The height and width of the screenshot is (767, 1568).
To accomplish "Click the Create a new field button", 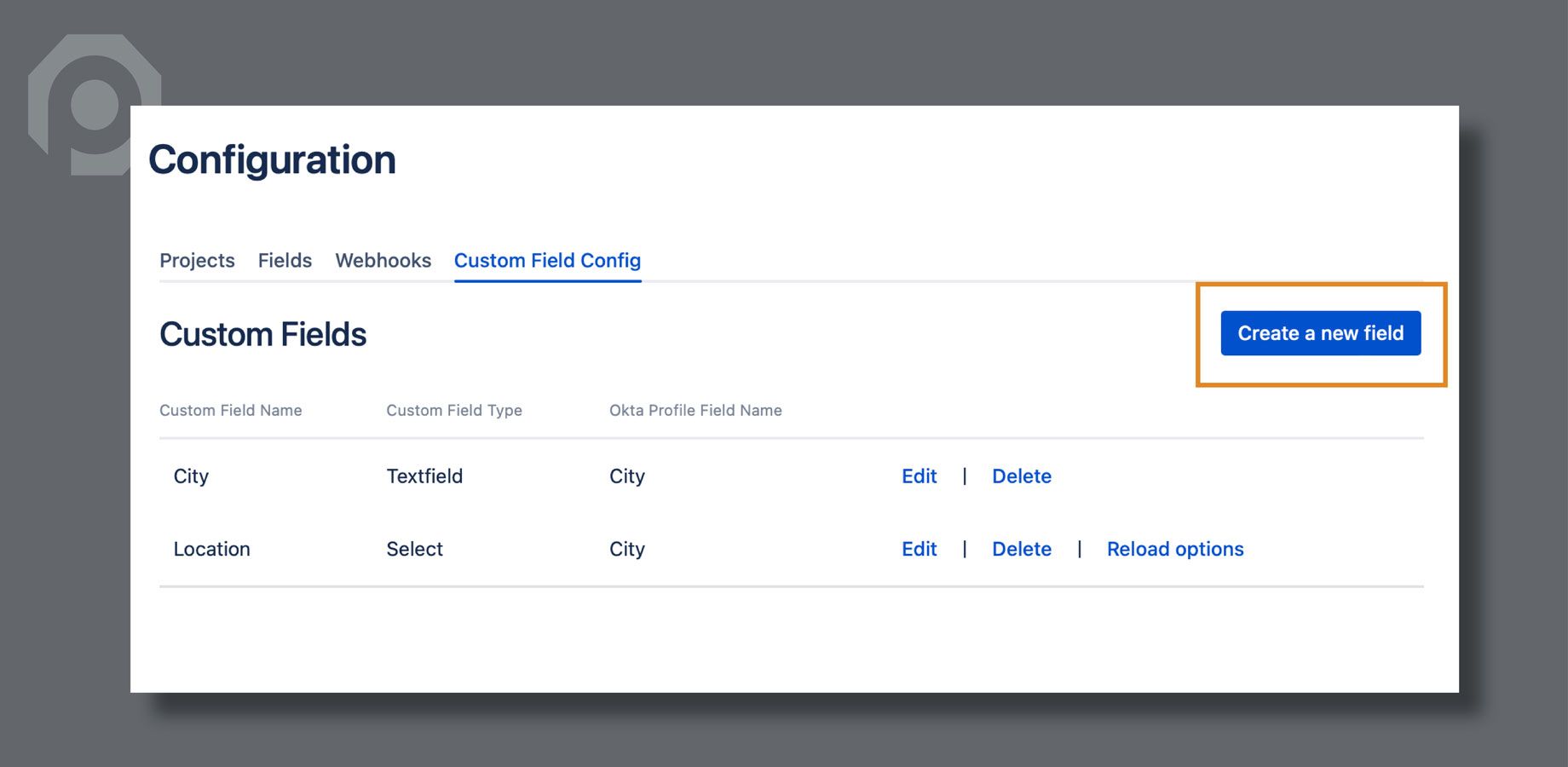I will click(x=1320, y=333).
